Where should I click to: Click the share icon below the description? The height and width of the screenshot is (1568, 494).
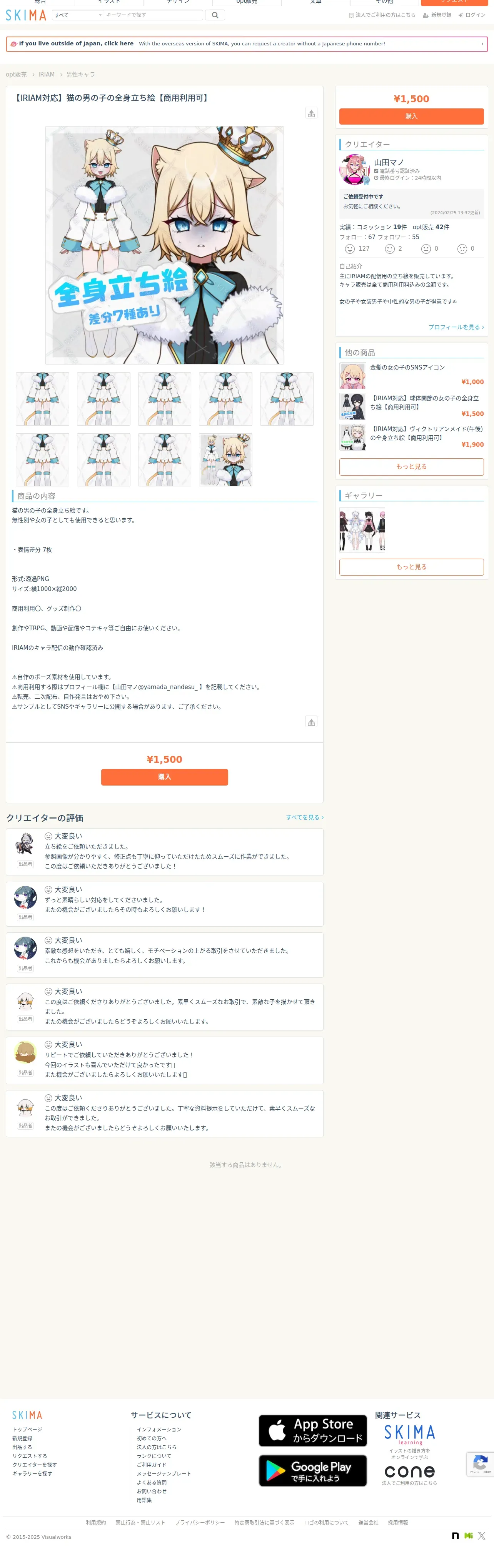(x=311, y=722)
